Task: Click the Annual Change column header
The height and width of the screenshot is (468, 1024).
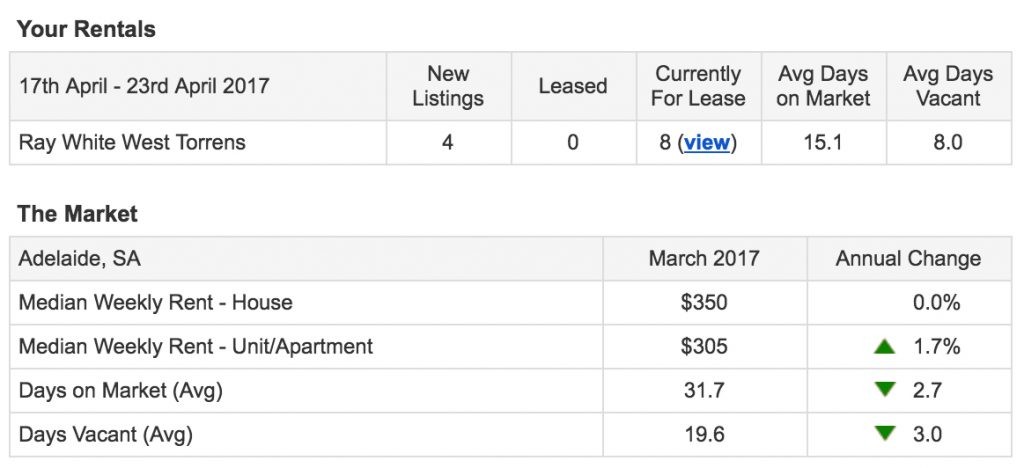Action: pos(908,258)
